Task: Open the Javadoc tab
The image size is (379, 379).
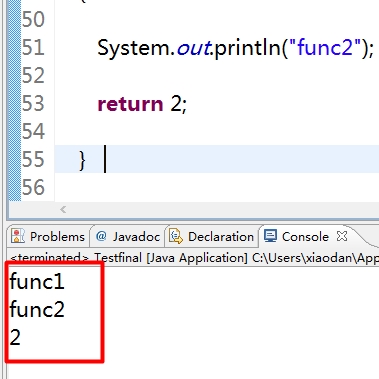Action: [127, 237]
